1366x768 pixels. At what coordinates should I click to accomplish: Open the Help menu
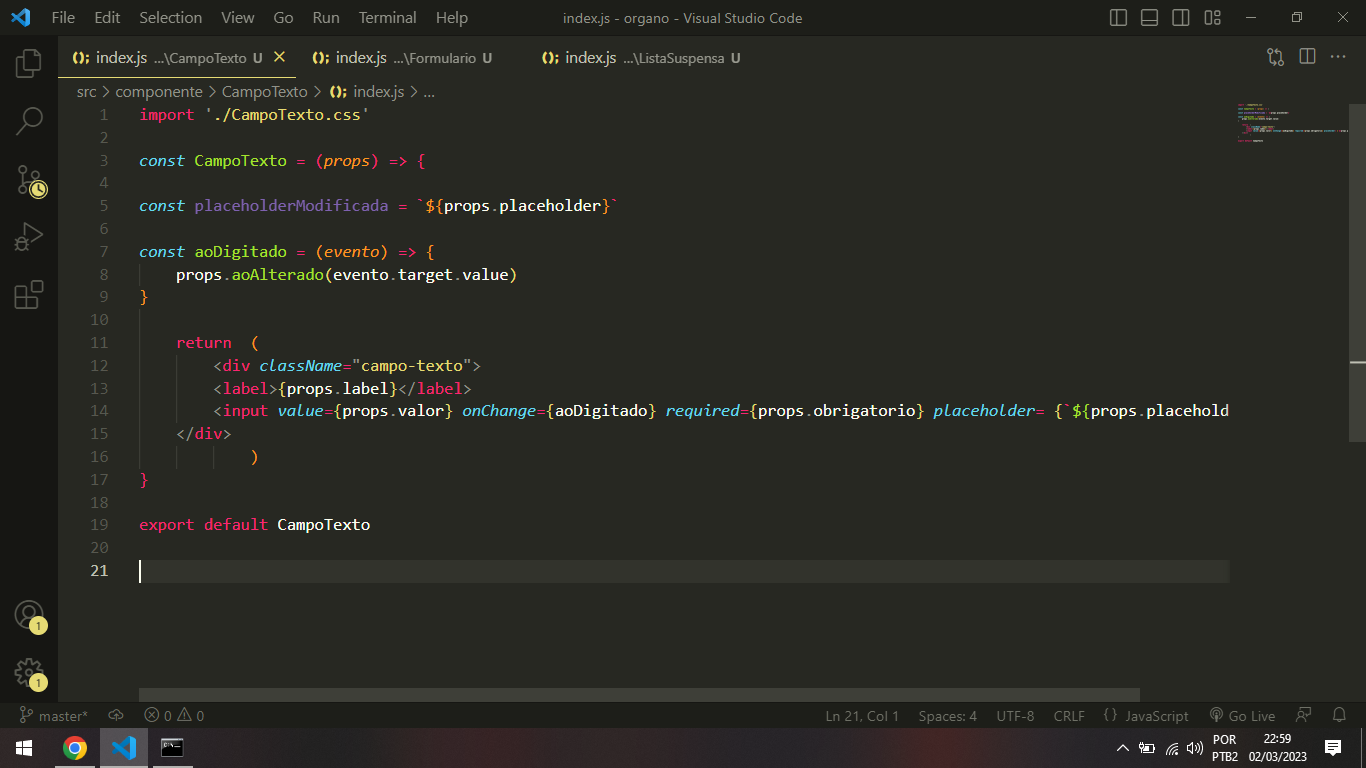coord(452,18)
